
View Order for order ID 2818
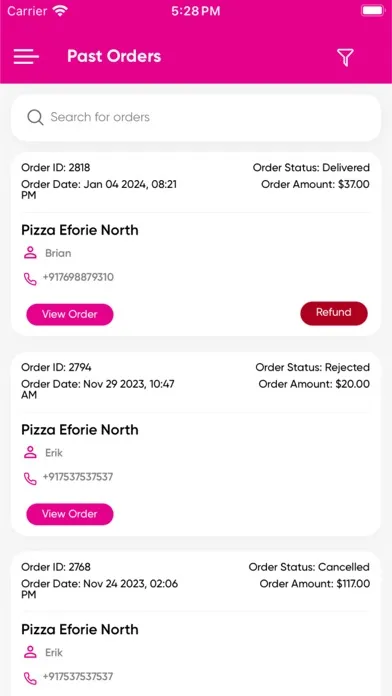point(70,314)
